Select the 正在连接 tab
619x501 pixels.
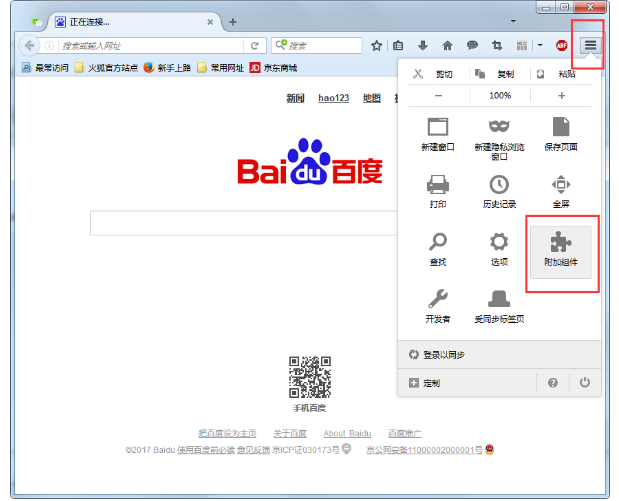pyautogui.click(x=134, y=22)
